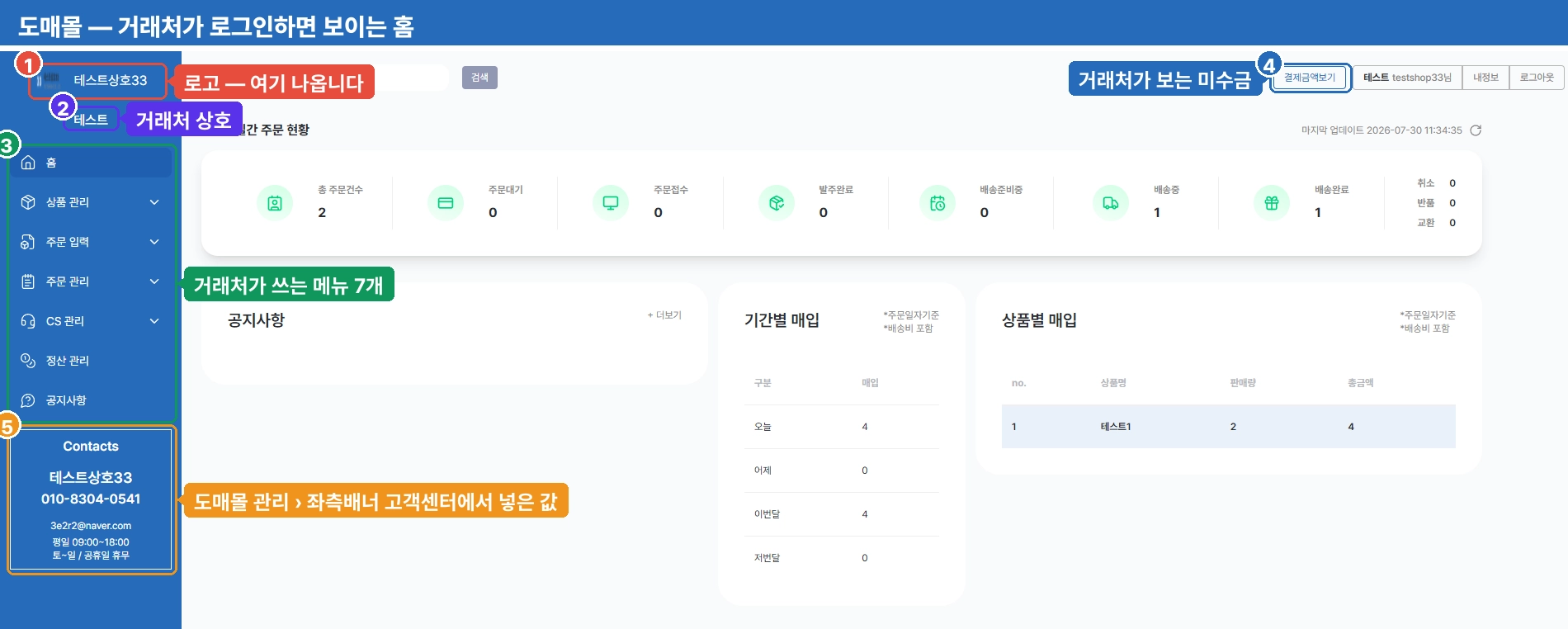Click the 반품 count label
1568x629 pixels.
(1426, 203)
